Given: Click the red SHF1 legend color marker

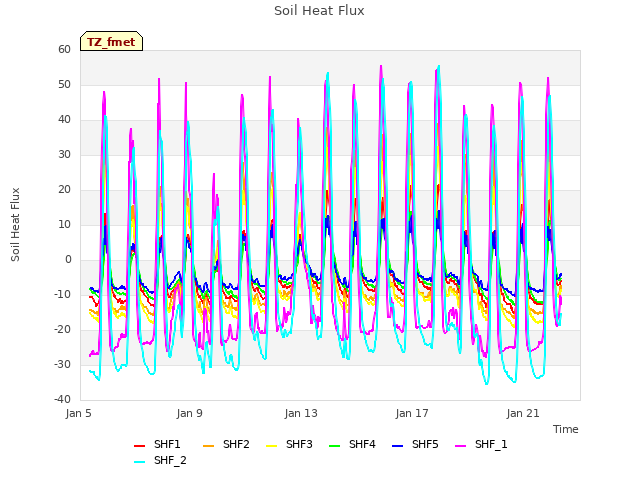Looking at the screenshot, I should pos(140,446).
